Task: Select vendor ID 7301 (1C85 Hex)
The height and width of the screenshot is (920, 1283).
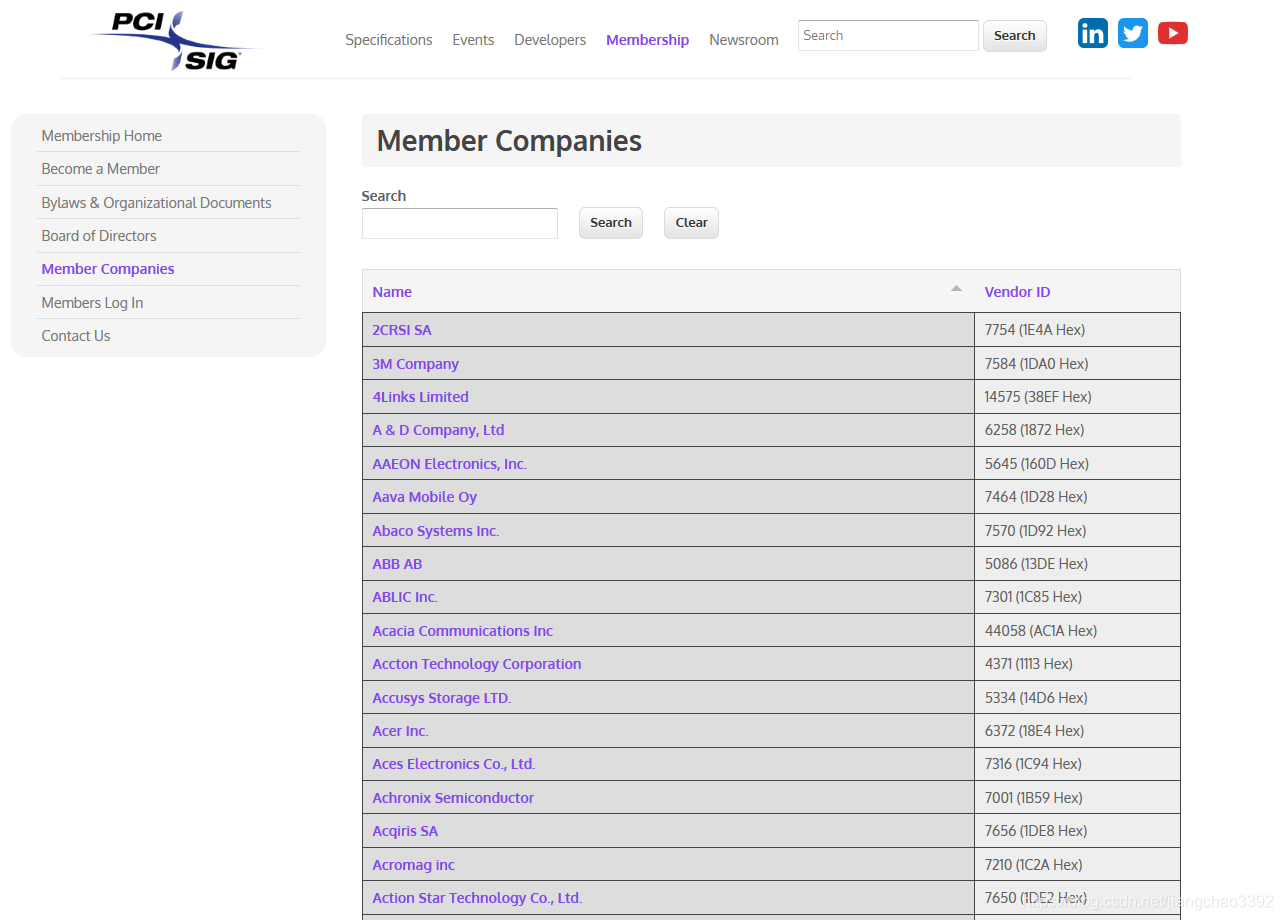Action: pyautogui.click(x=1033, y=597)
